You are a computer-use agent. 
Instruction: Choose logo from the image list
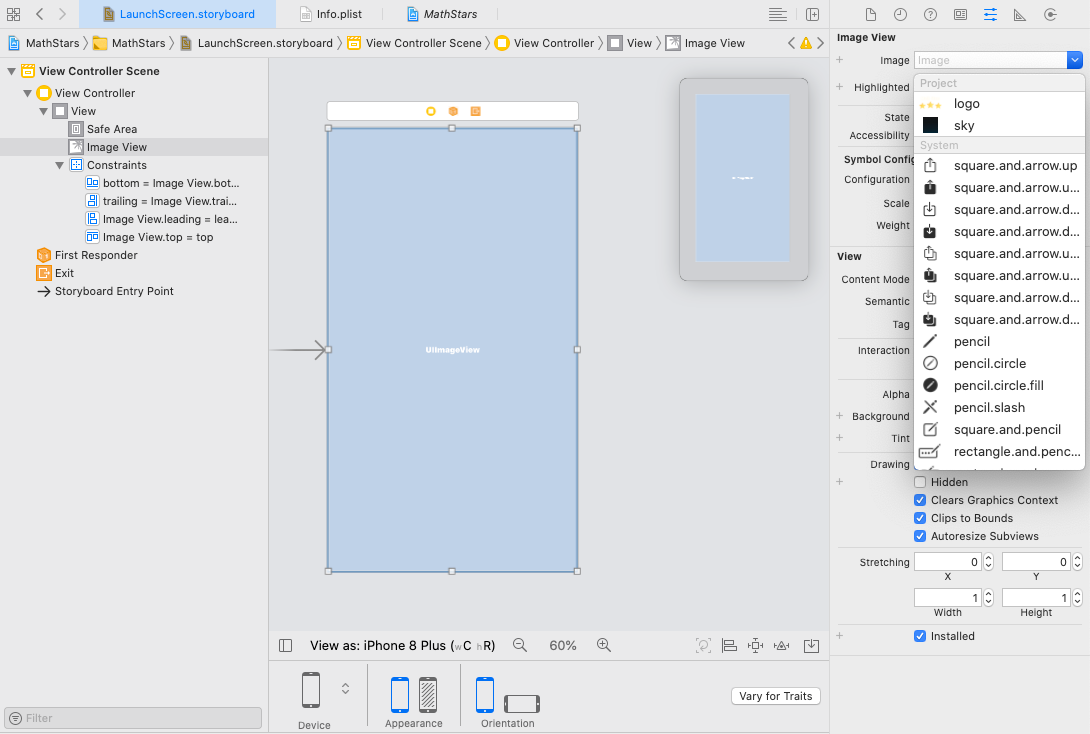(x=1000, y=104)
